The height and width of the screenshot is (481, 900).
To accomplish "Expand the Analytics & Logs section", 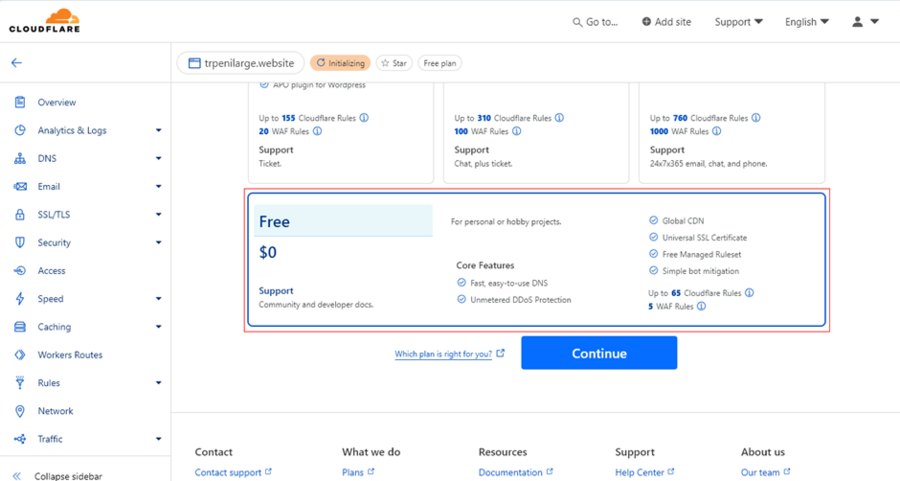I will 158,130.
